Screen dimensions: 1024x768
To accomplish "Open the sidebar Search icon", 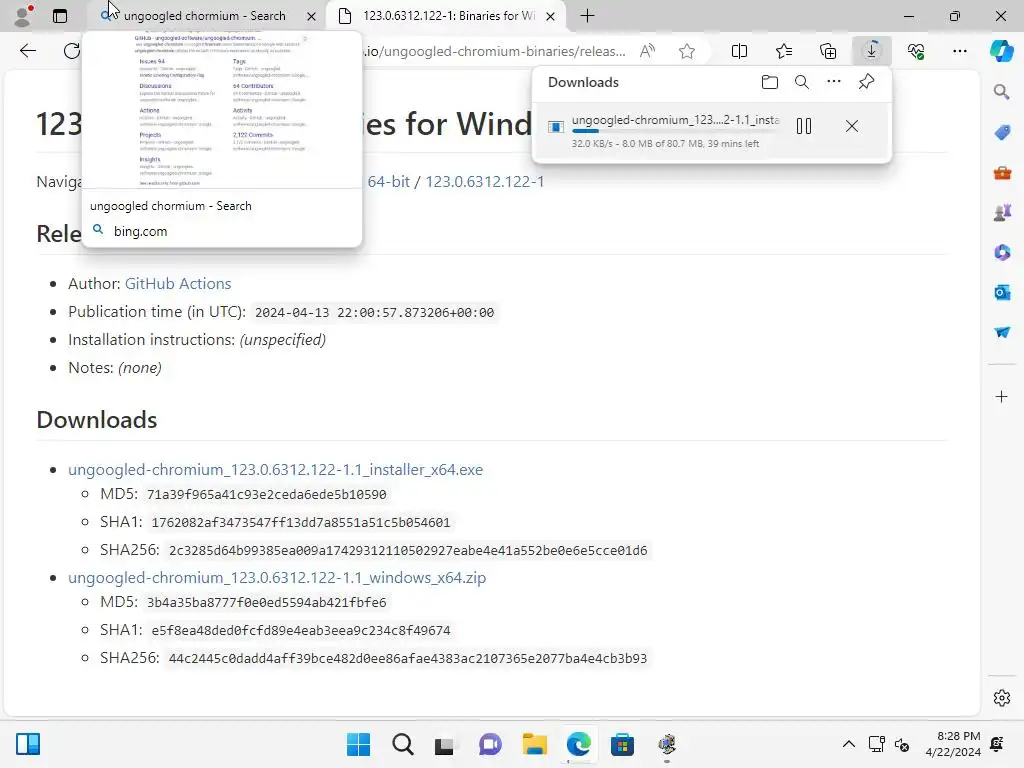I will [1001, 92].
